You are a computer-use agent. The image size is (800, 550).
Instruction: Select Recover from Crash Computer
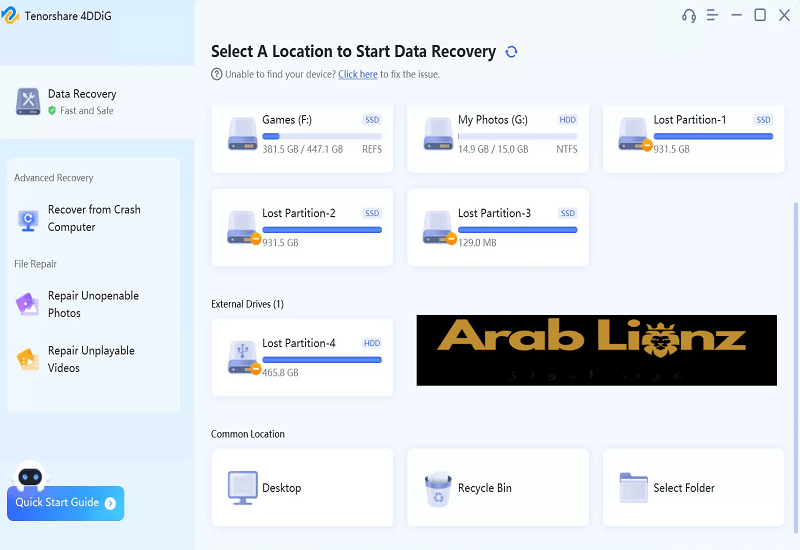pyautogui.click(x=94, y=218)
